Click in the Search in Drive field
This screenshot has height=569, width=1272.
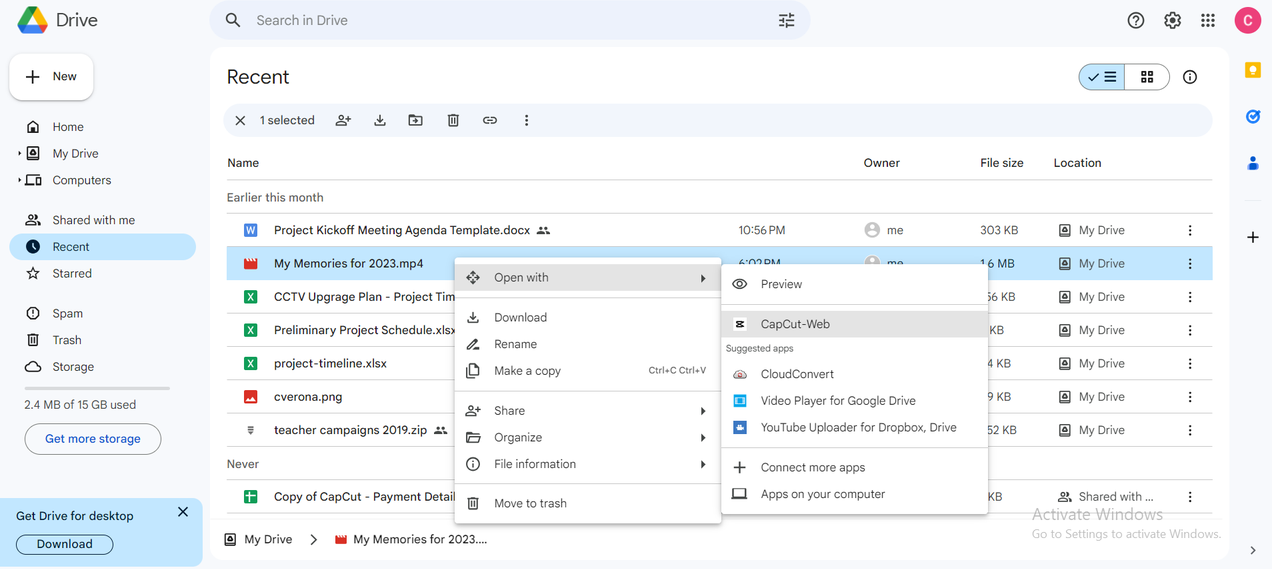pyautogui.click(x=510, y=20)
